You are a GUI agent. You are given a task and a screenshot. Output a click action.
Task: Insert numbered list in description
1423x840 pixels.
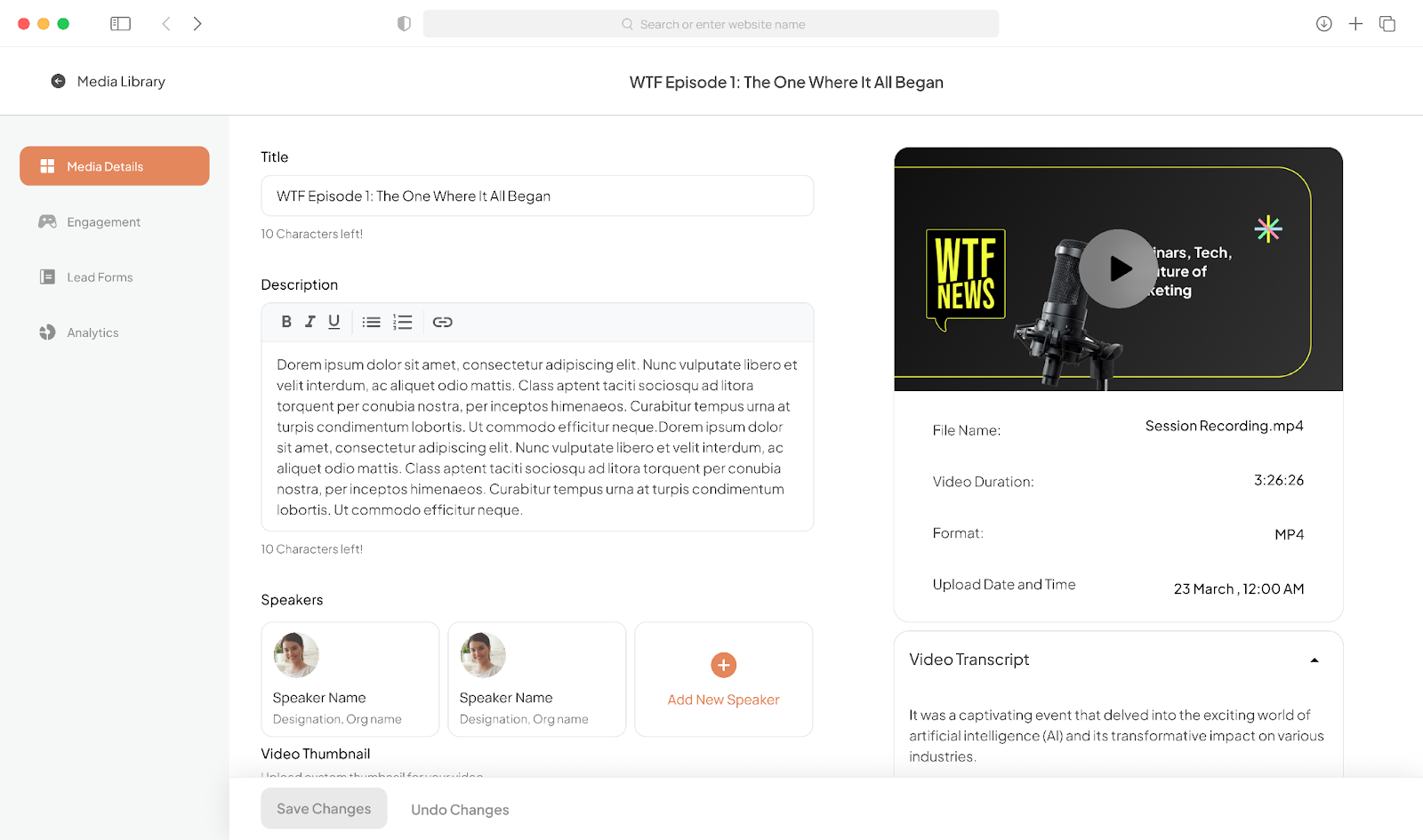tap(403, 322)
